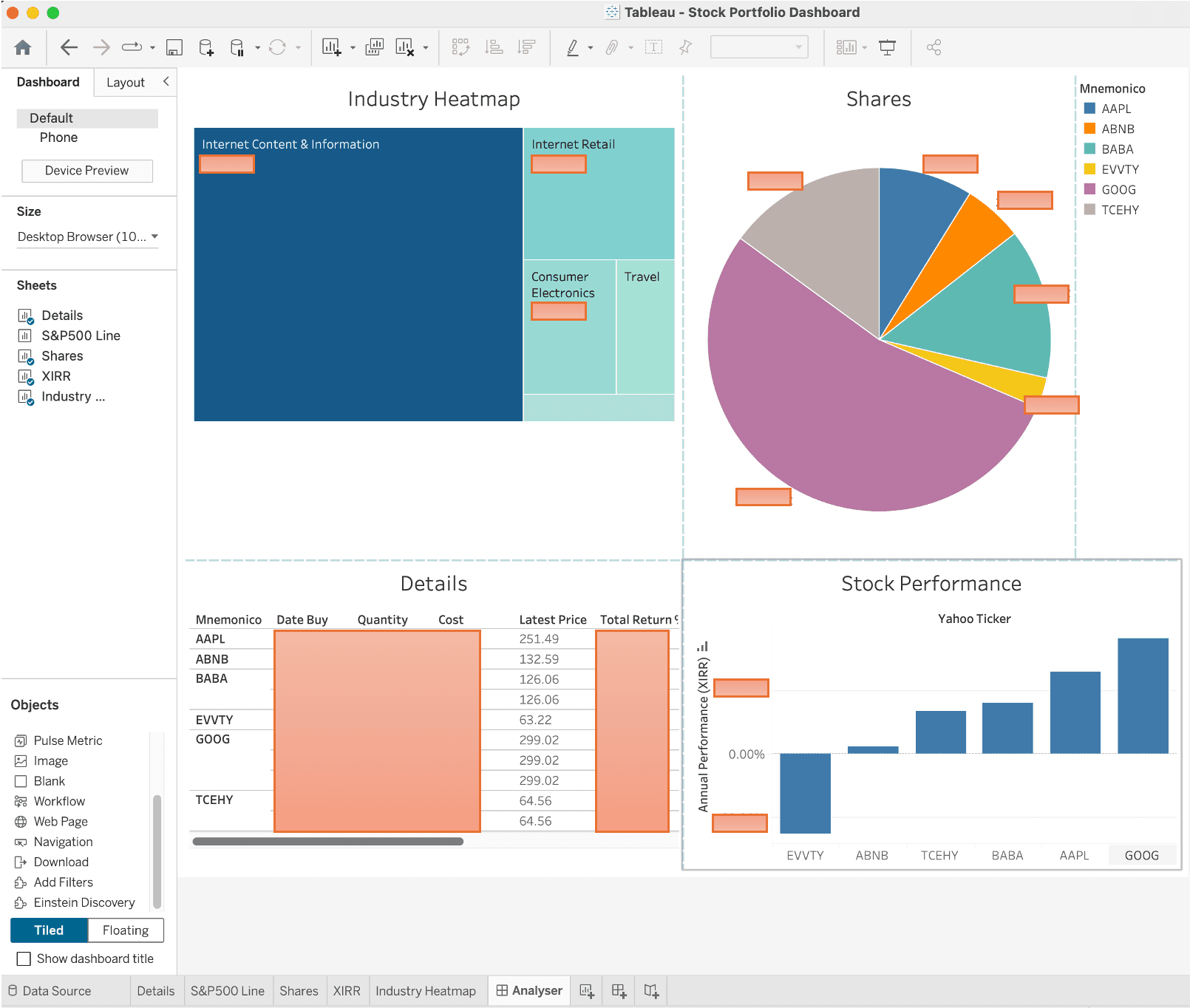
Task: Select the Default device layout
Action: point(87,118)
